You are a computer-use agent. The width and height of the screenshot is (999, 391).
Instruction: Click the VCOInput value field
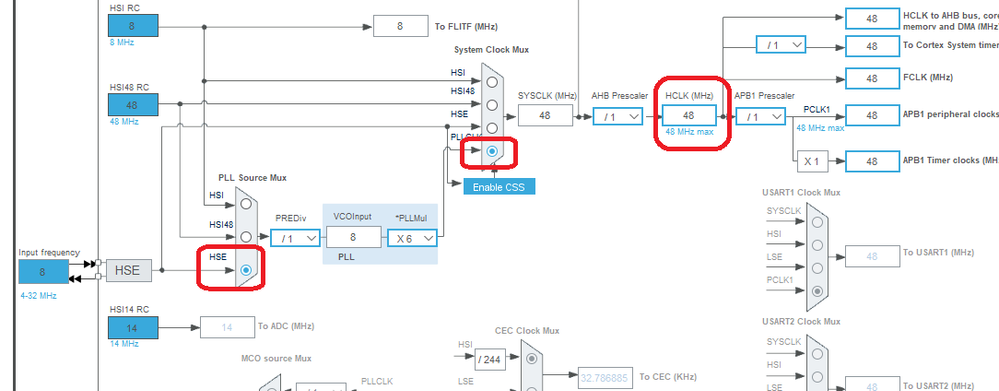point(354,238)
